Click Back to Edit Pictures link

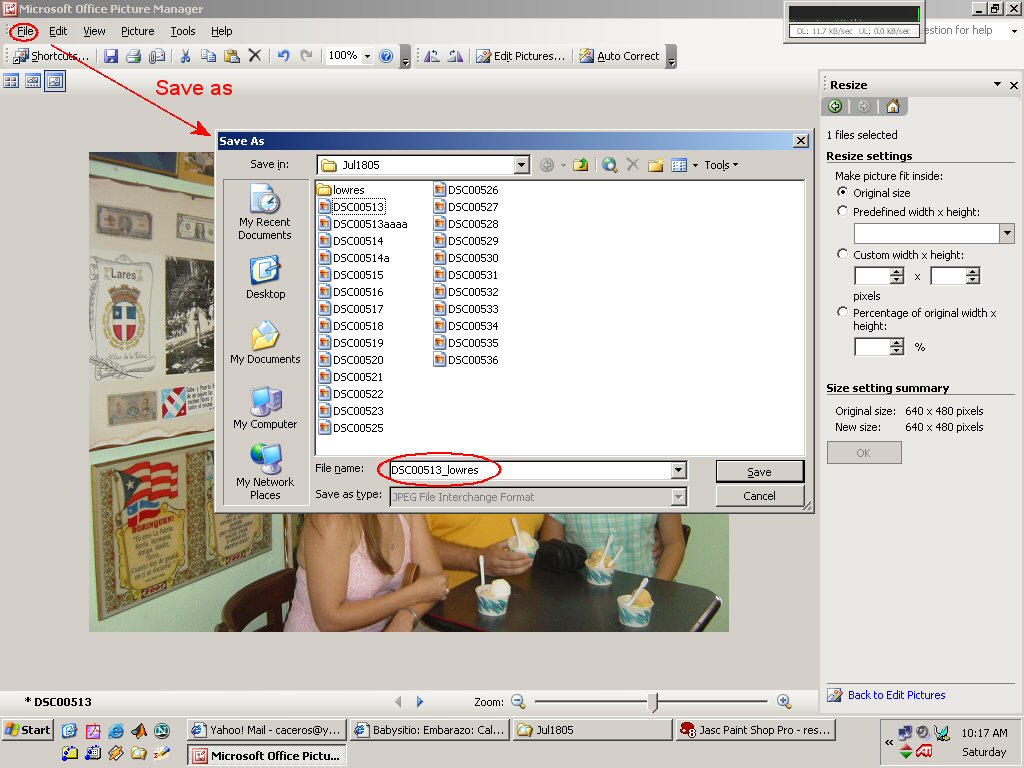point(896,695)
